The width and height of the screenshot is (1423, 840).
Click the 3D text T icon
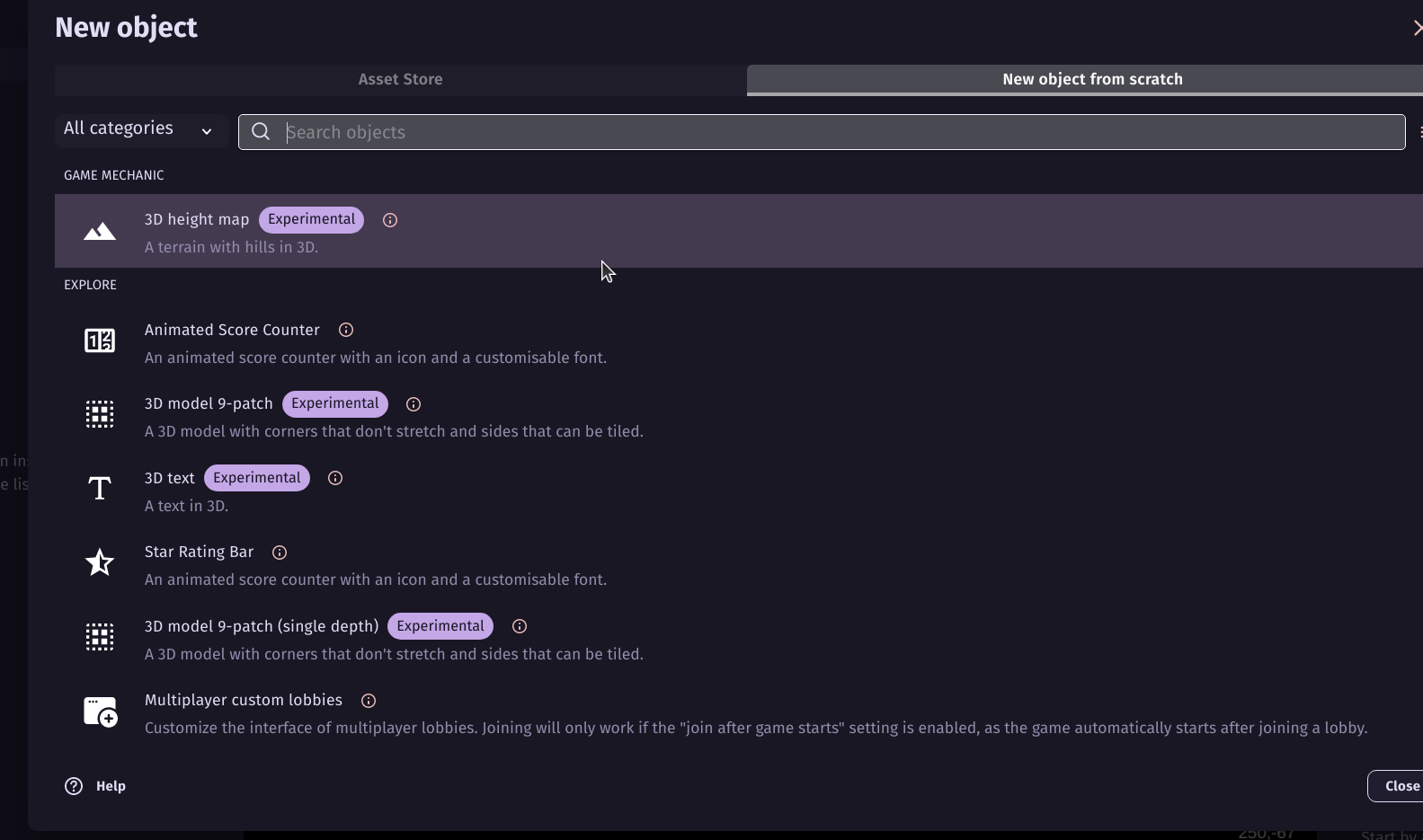coord(100,489)
